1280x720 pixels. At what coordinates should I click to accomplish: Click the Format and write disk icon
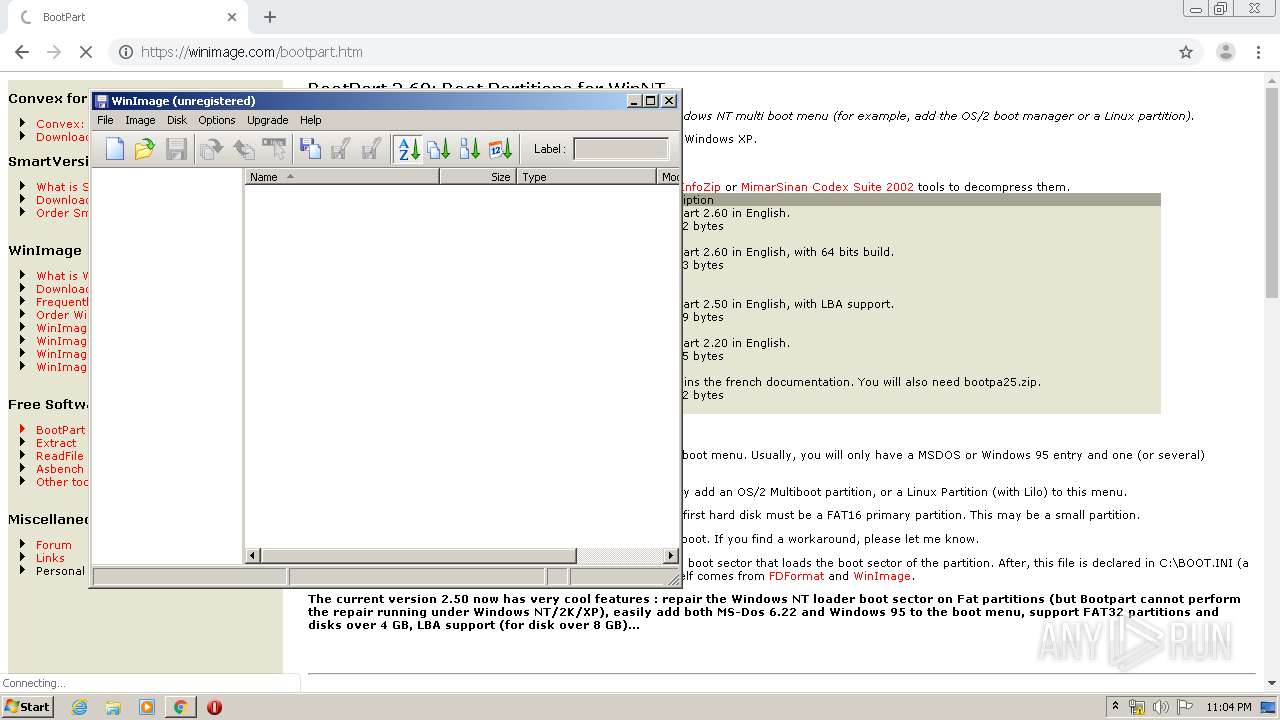(371, 149)
